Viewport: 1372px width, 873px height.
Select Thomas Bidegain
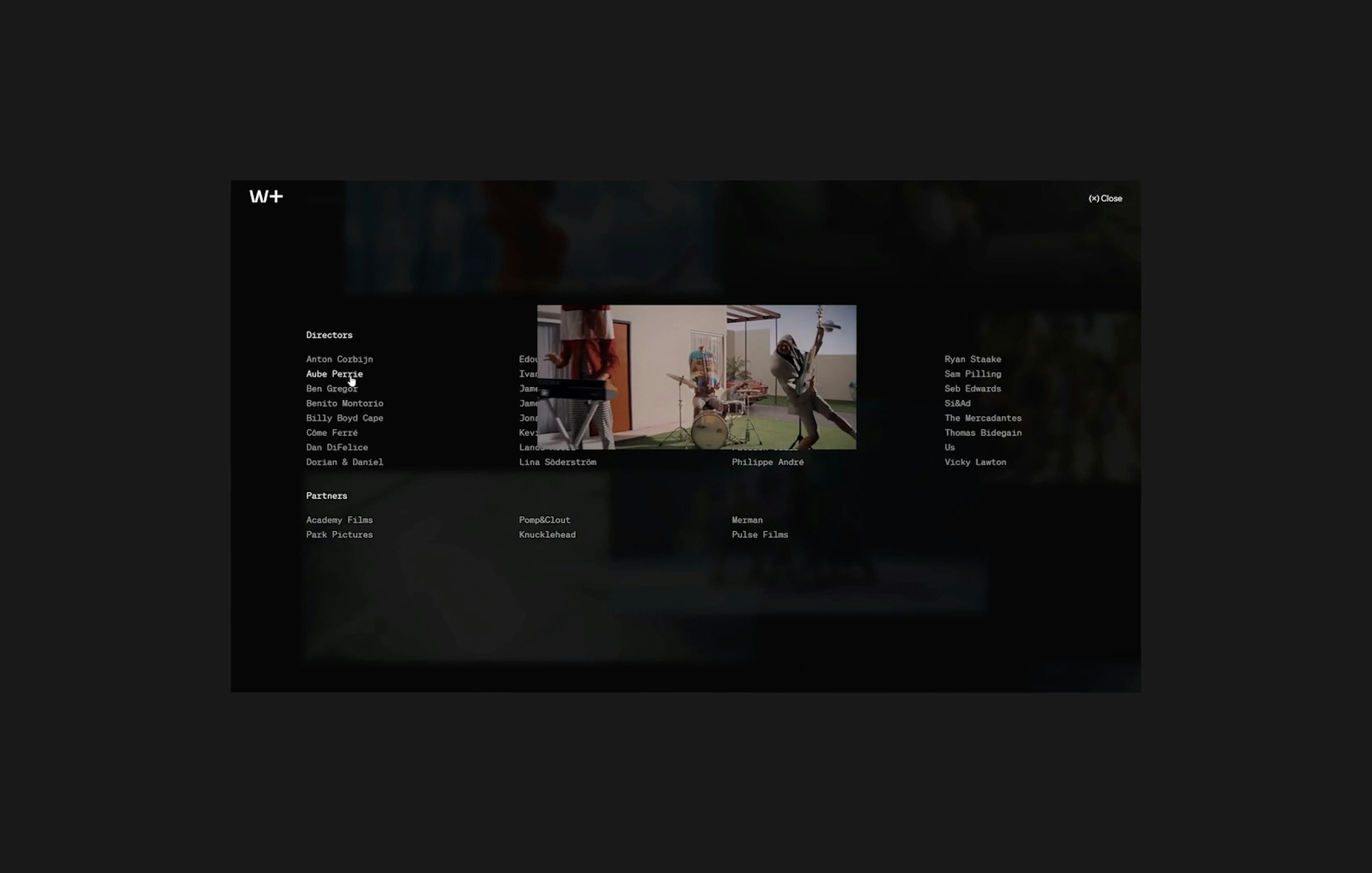tap(984, 433)
